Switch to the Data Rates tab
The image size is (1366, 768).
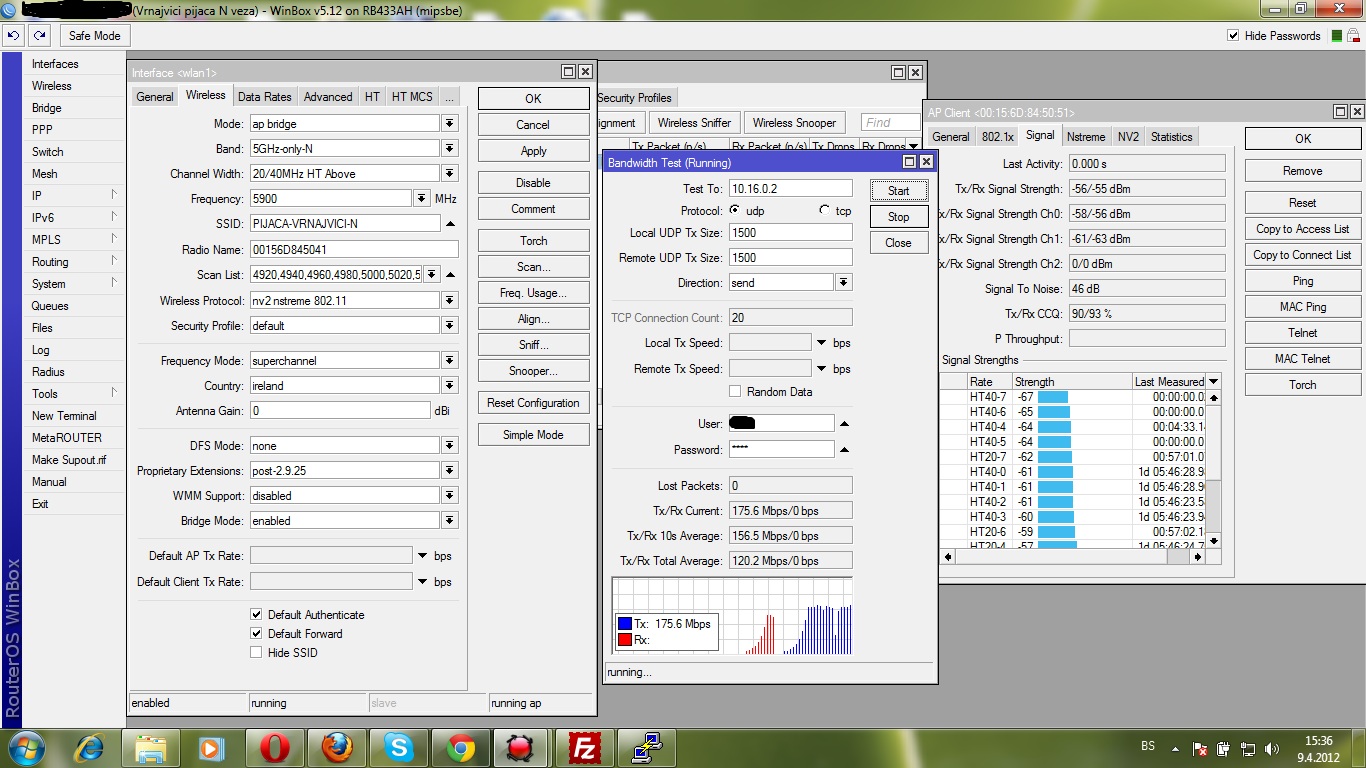[x=264, y=97]
